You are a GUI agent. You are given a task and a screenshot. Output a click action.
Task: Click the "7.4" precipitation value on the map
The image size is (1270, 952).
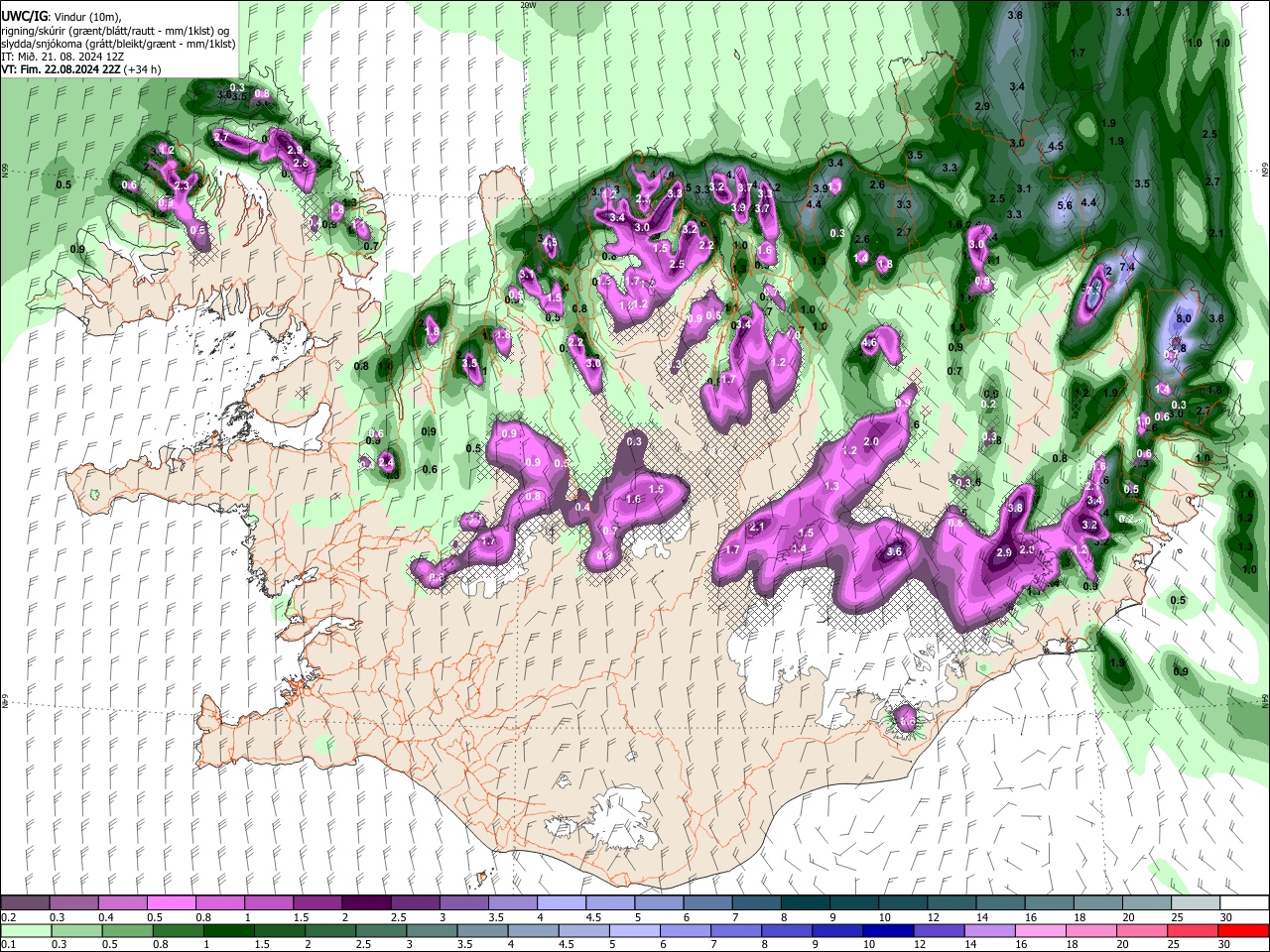click(1127, 267)
